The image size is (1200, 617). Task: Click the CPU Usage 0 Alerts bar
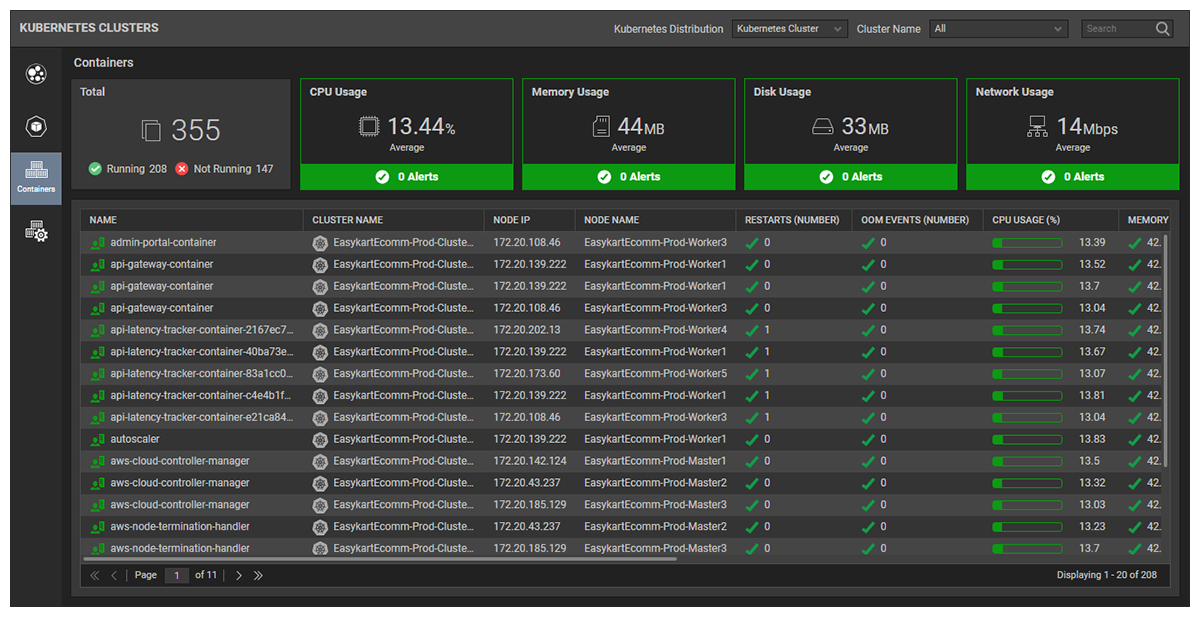pyautogui.click(x=406, y=177)
